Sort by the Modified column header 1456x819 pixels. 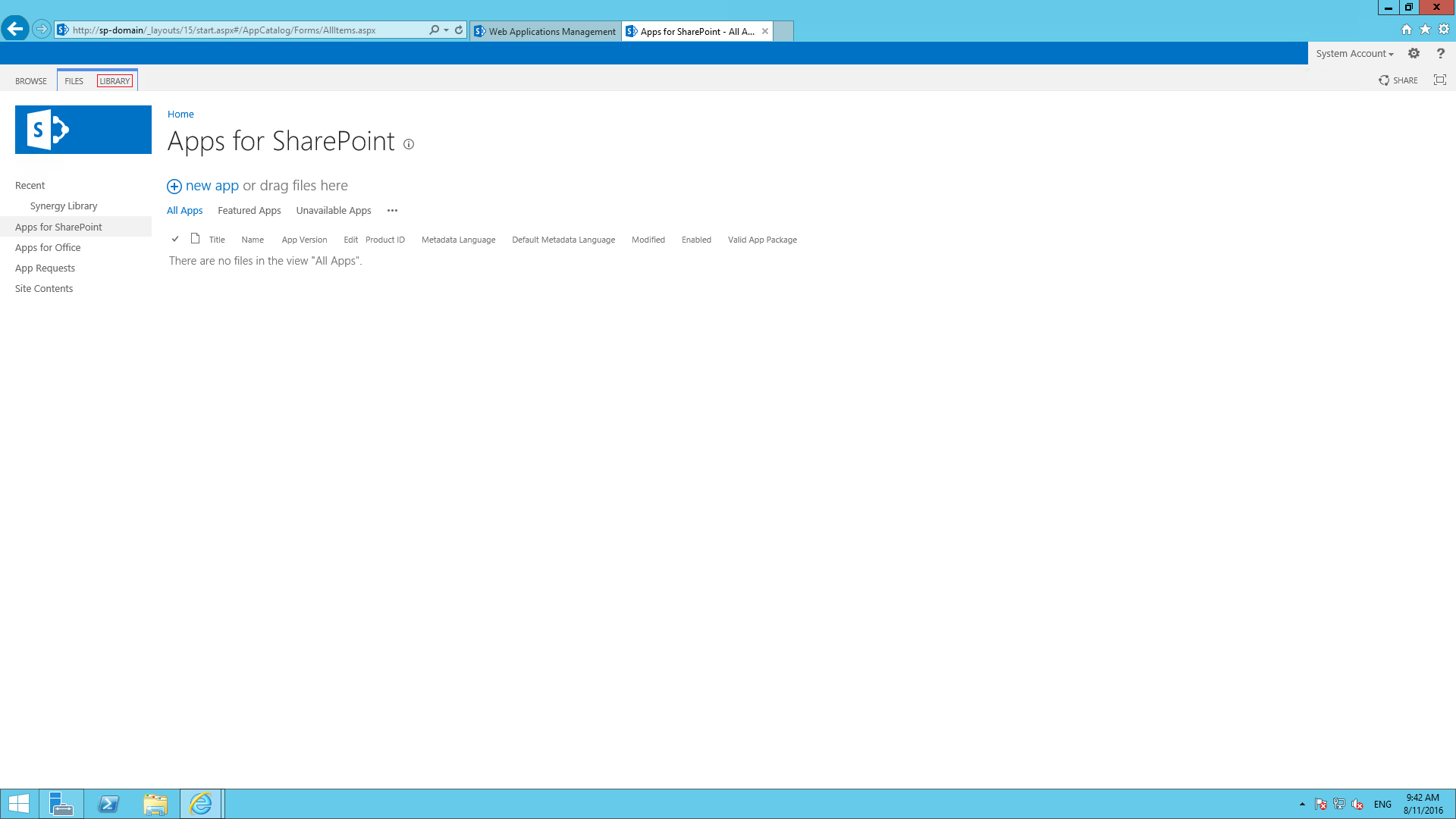click(x=648, y=240)
